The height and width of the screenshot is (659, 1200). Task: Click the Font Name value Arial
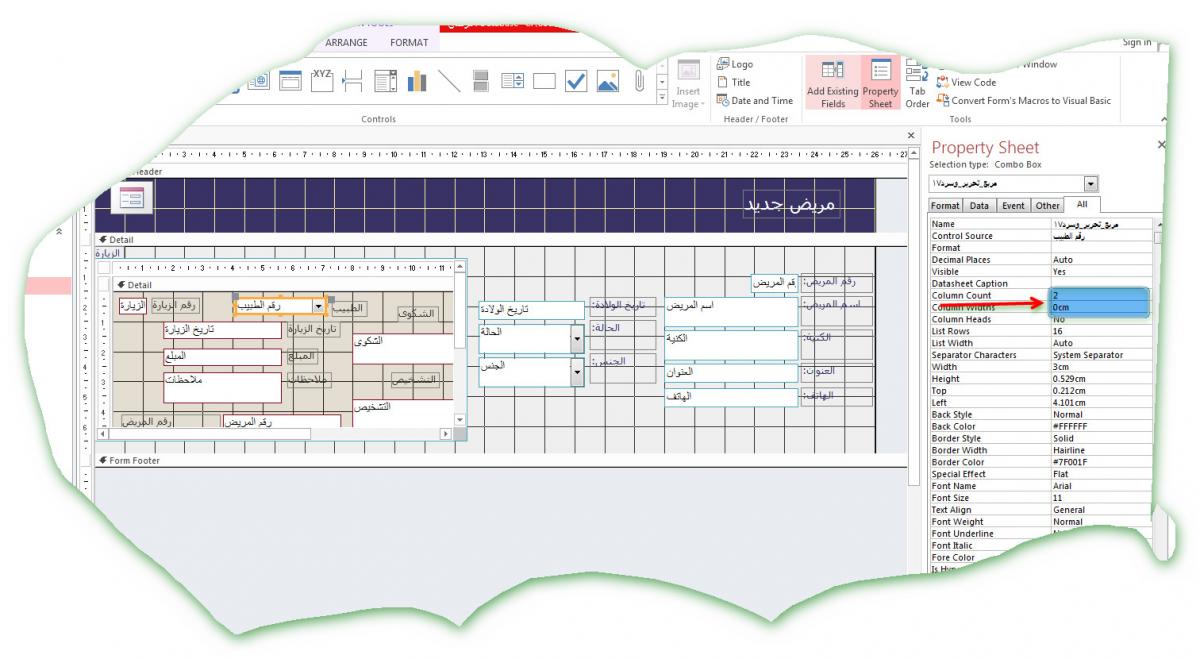pyautogui.click(x=1101, y=486)
